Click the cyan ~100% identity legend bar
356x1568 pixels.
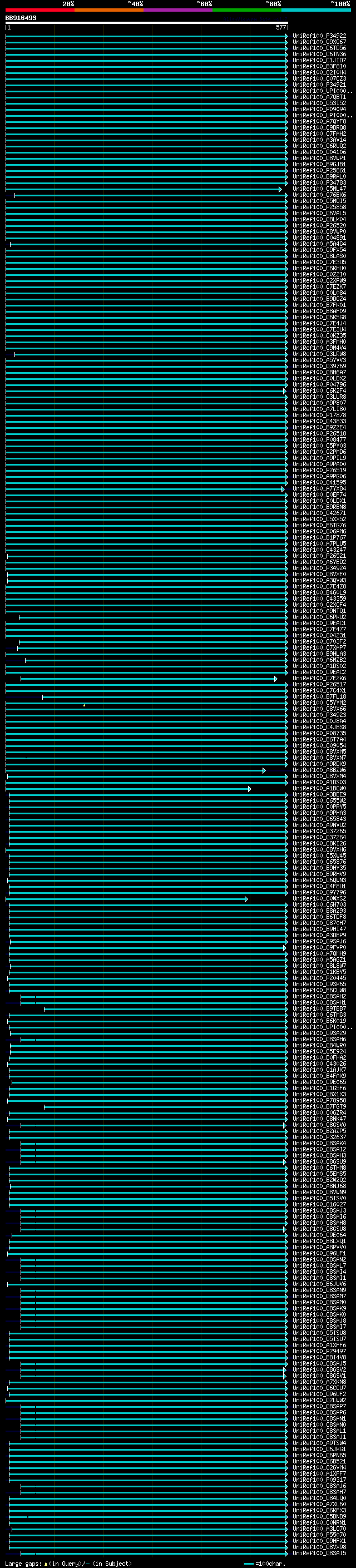[316, 10]
